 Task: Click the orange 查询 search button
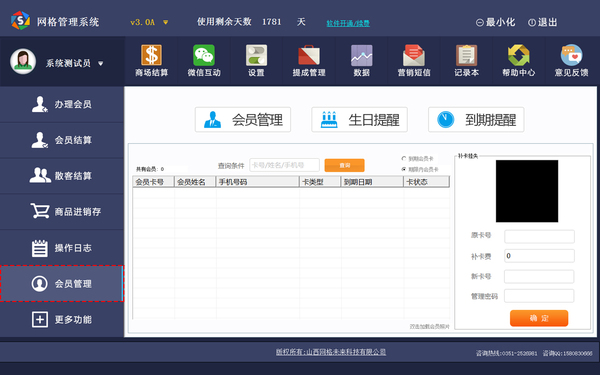(x=344, y=165)
